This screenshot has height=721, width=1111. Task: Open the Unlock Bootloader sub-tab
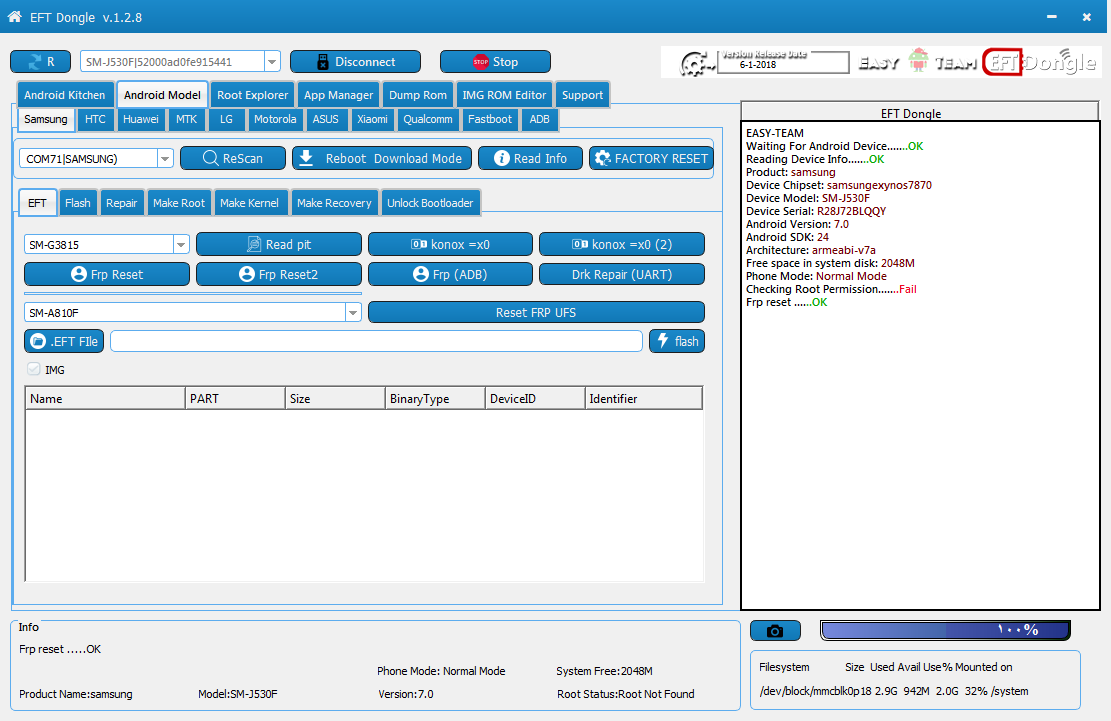(430, 203)
